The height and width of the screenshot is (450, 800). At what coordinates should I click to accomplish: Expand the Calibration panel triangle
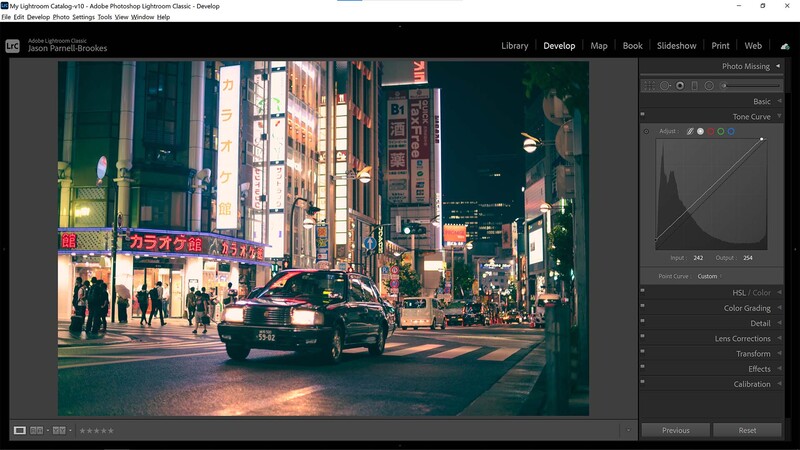tap(779, 384)
